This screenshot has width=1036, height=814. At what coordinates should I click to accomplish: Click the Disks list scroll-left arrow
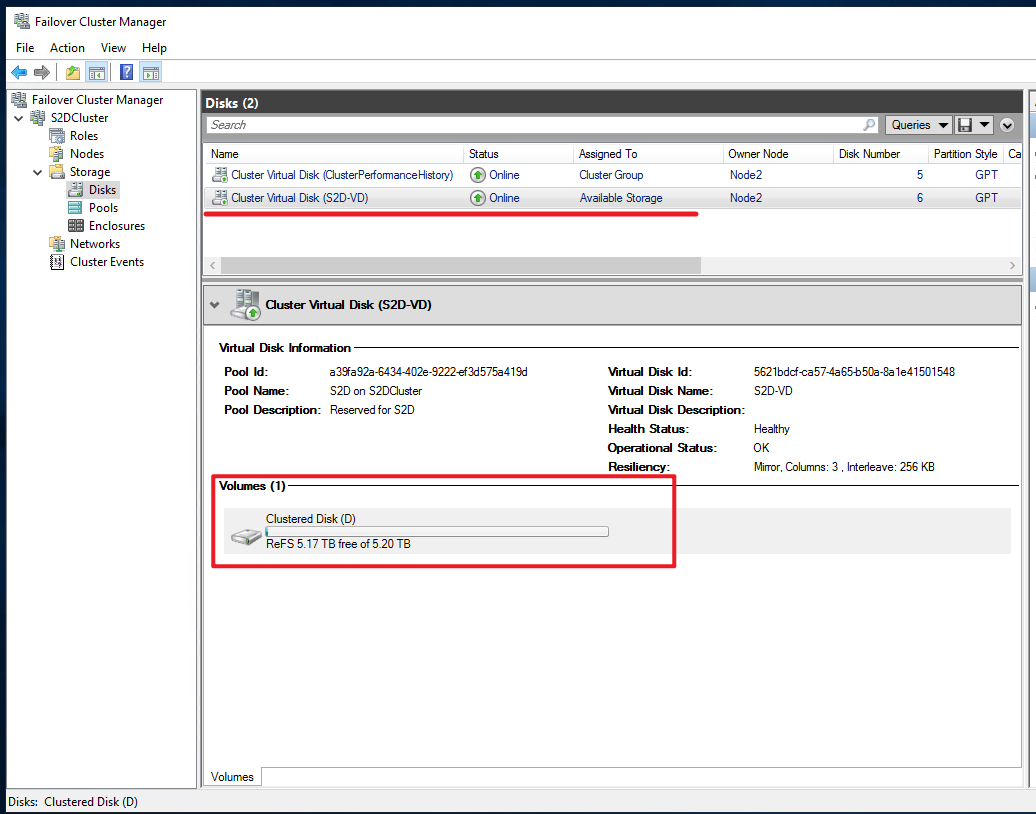click(x=213, y=266)
